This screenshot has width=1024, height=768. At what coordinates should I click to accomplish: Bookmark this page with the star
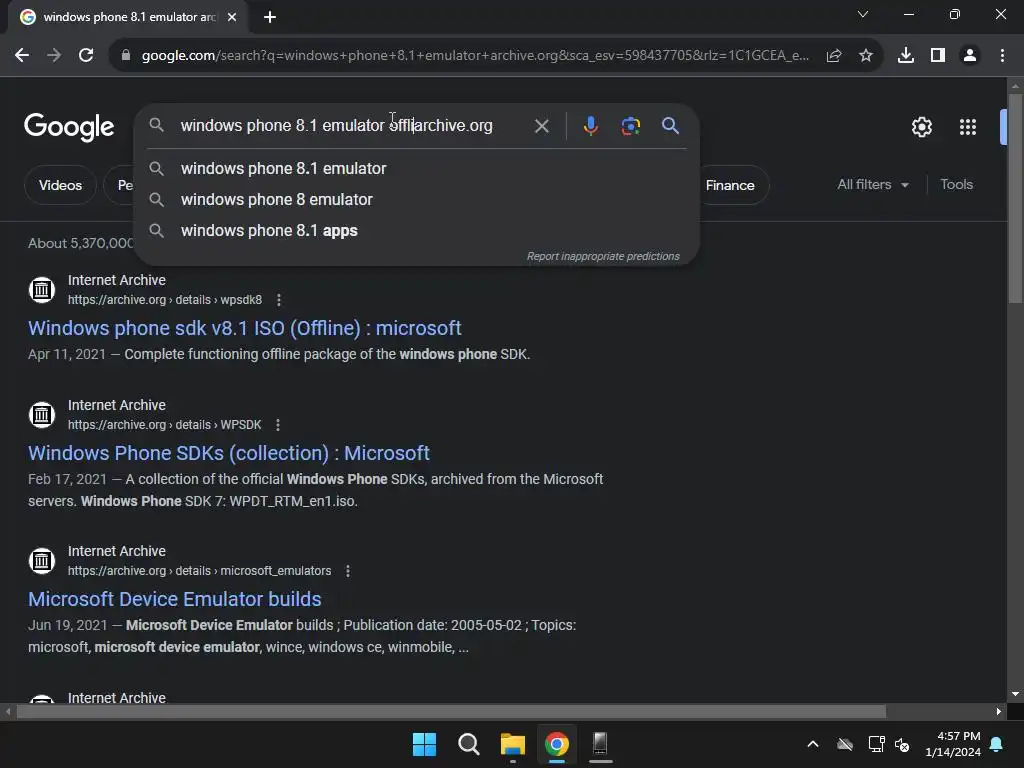coord(866,56)
